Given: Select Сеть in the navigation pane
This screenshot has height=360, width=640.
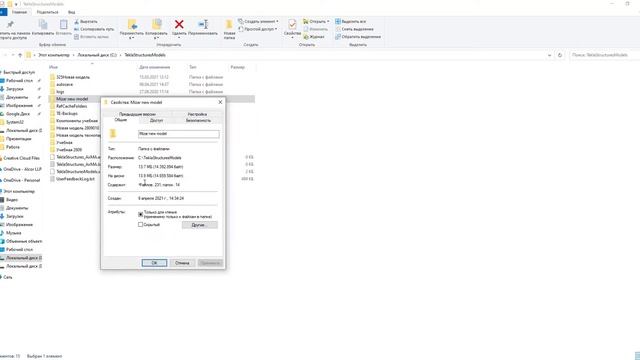Looking at the screenshot, I should point(8,277).
